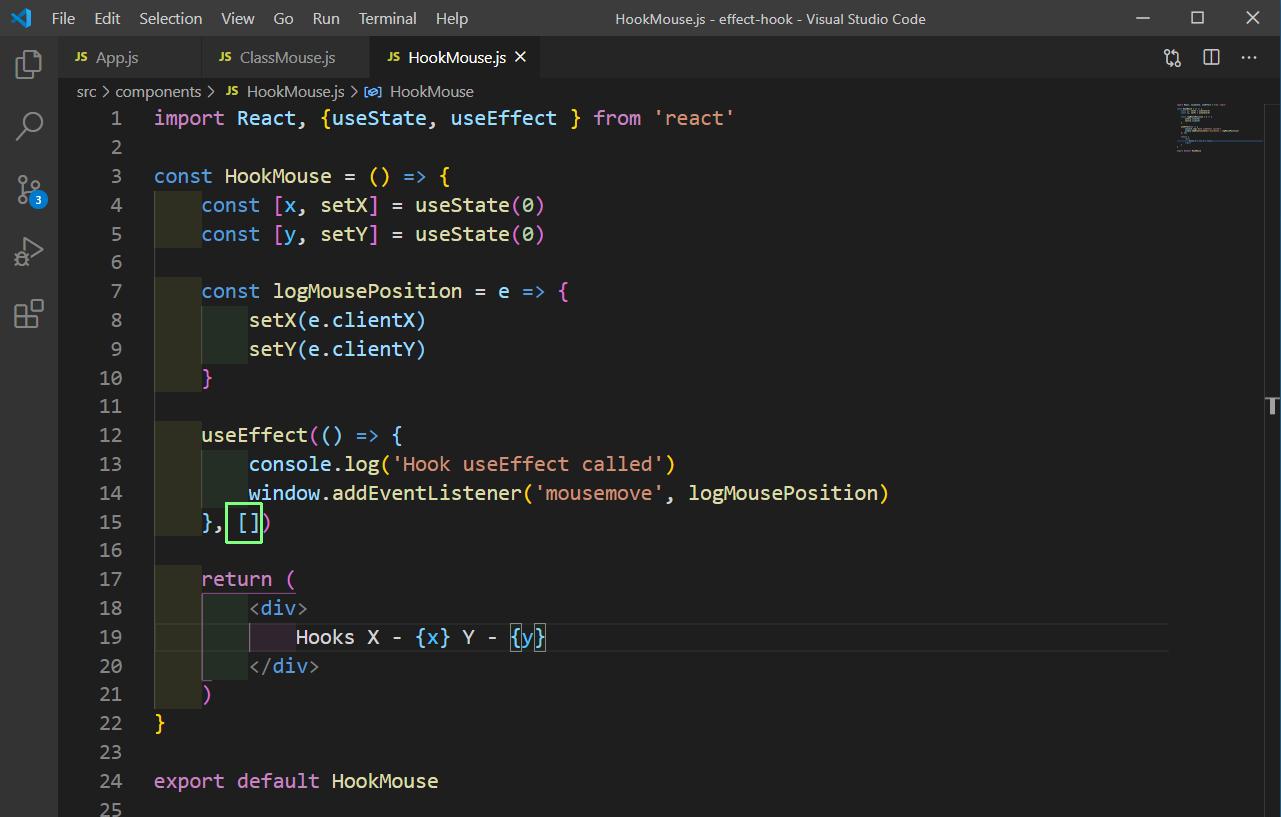Click the {x} expression on line 19
This screenshot has width=1281, height=817.
(432, 637)
